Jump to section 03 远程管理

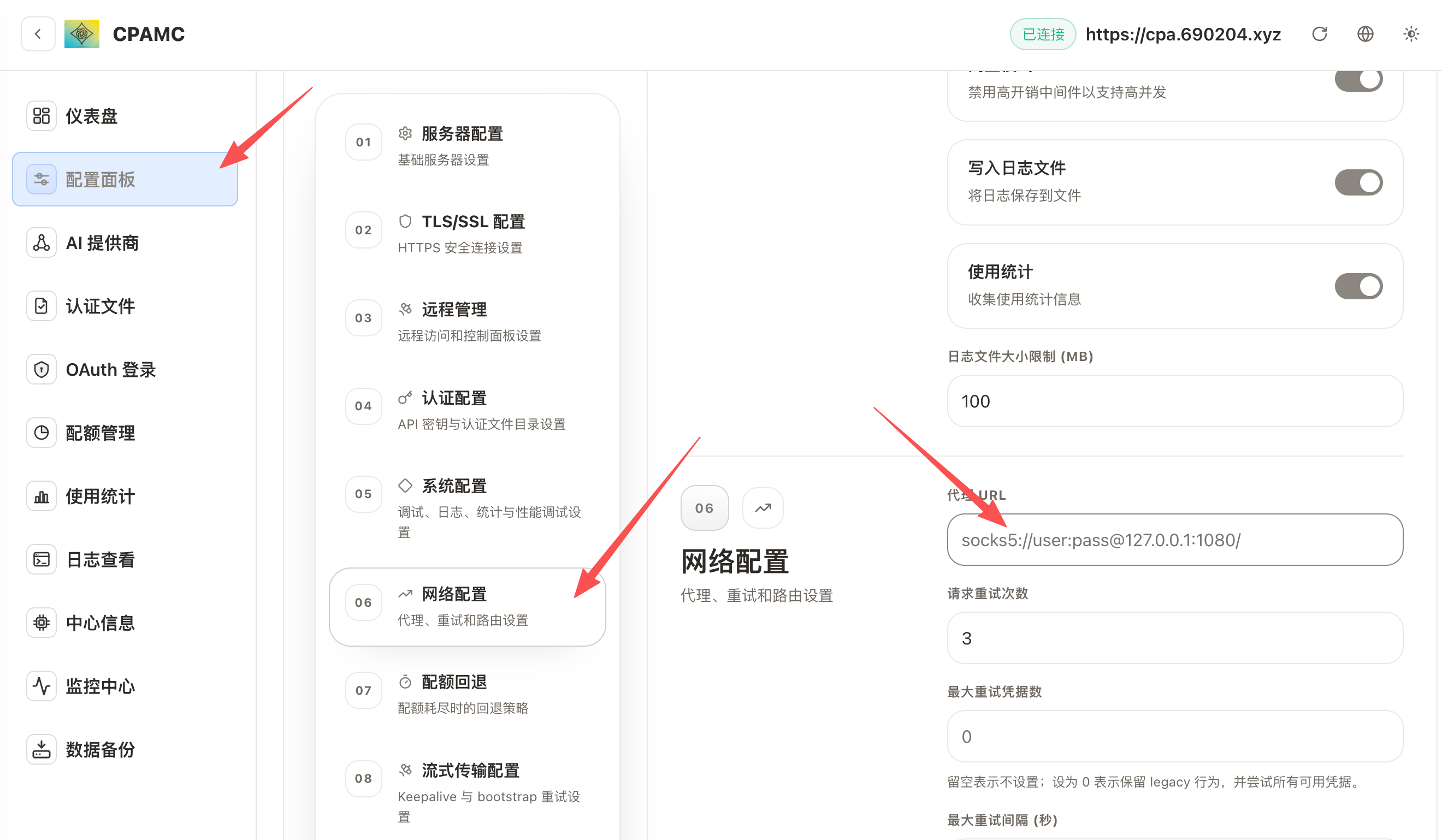click(468, 322)
